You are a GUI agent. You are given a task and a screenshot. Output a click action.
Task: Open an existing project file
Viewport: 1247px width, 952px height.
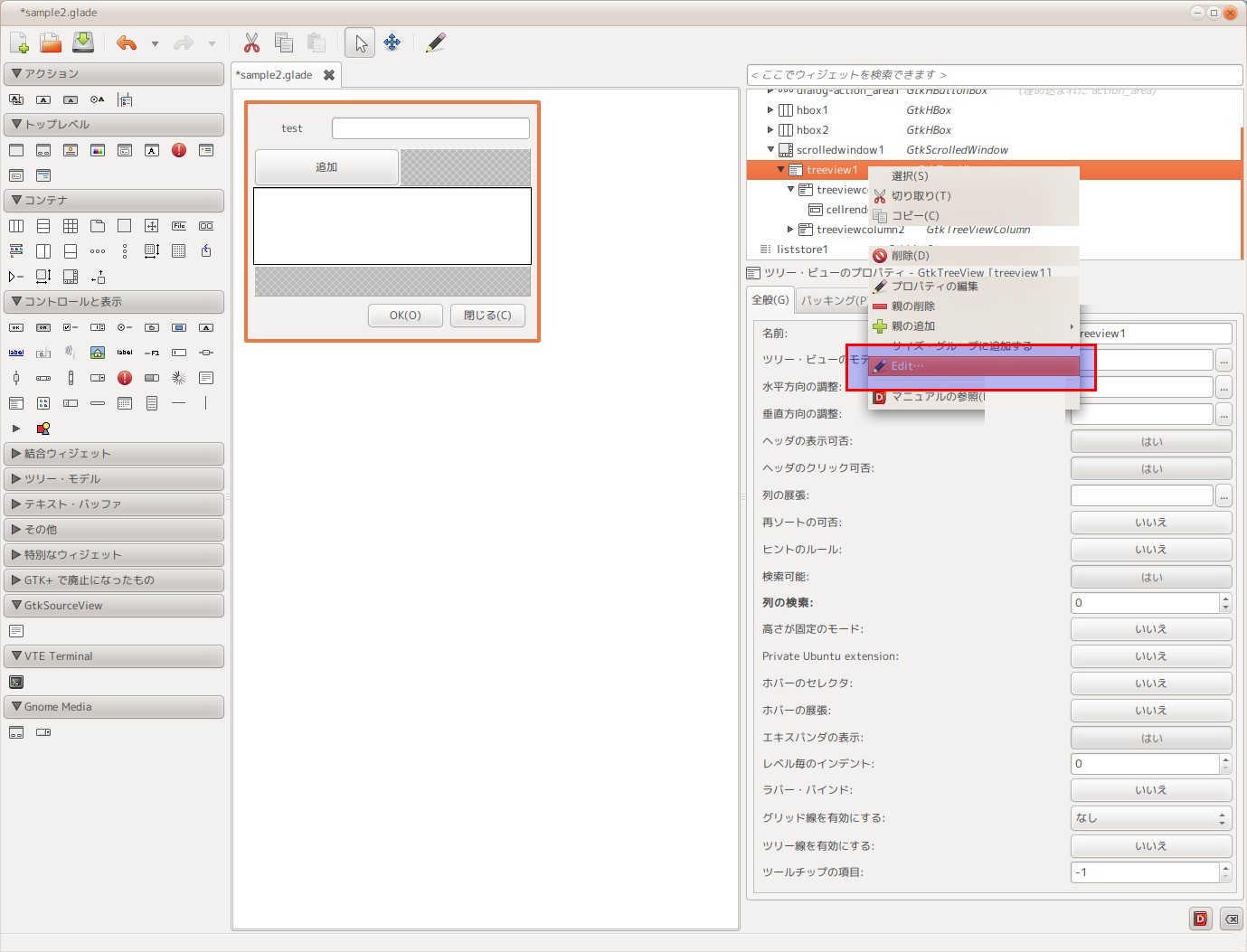pyautogui.click(x=50, y=42)
